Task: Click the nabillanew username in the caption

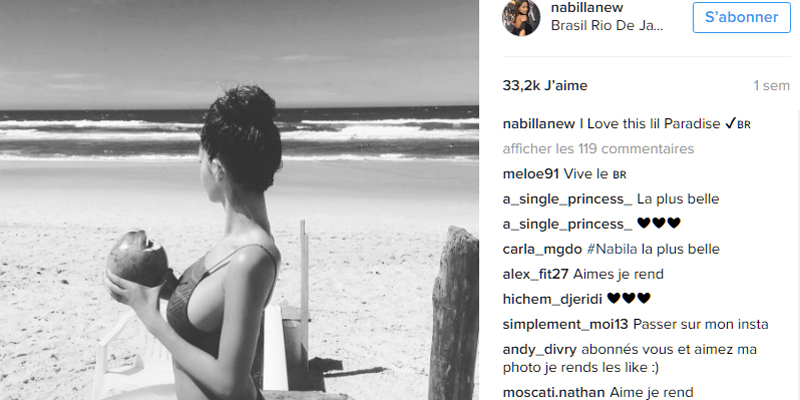Action: pos(539,123)
